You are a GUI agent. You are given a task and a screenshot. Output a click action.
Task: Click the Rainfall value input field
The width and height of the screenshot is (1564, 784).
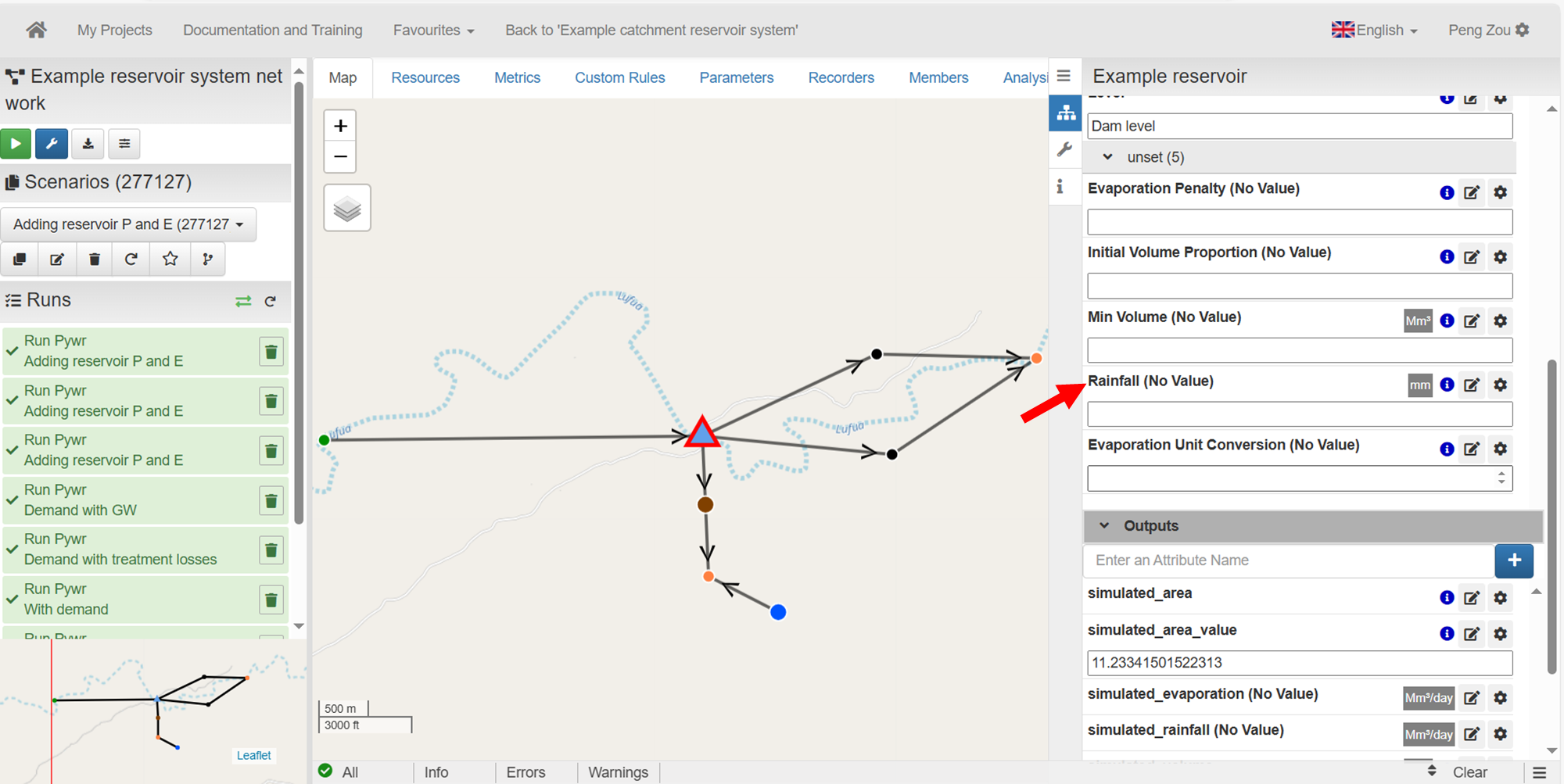(1299, 414)
